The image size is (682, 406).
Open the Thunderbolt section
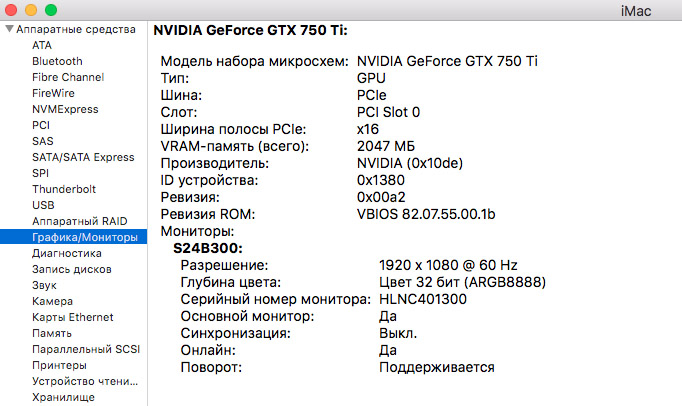point(64,189)
